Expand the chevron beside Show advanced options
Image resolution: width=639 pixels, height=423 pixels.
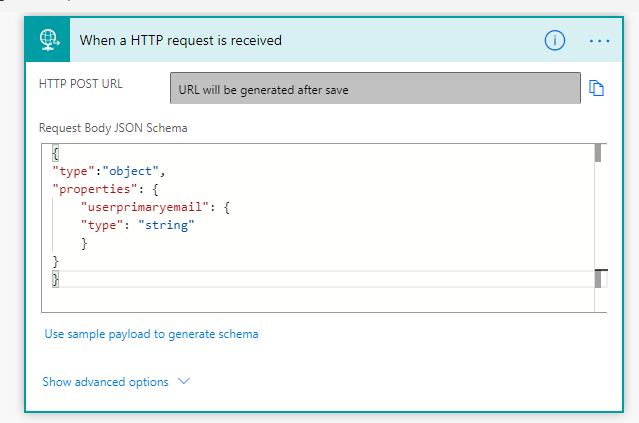point(183,381)
